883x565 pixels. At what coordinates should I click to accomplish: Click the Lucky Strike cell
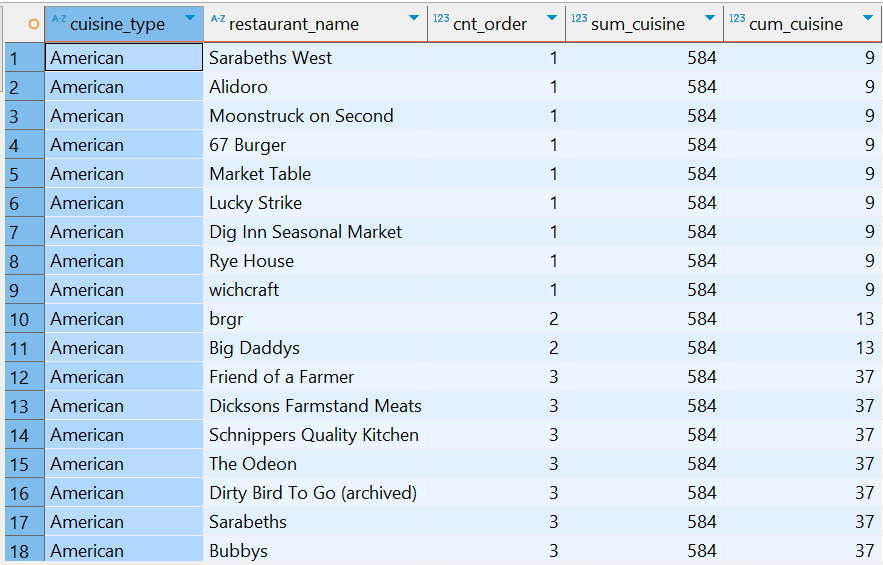tap(315, 203)
